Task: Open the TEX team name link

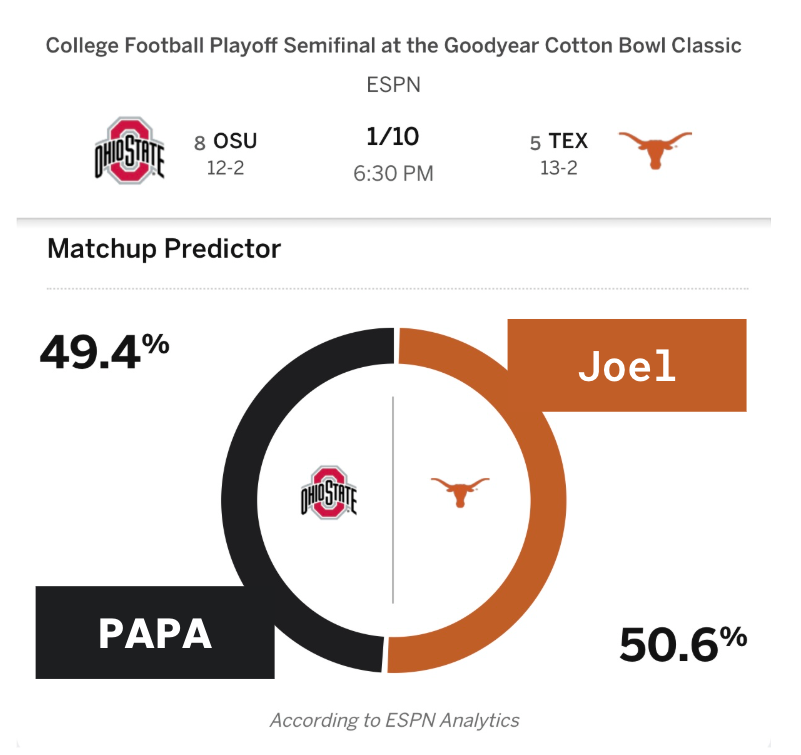Action: pos(568,141)
